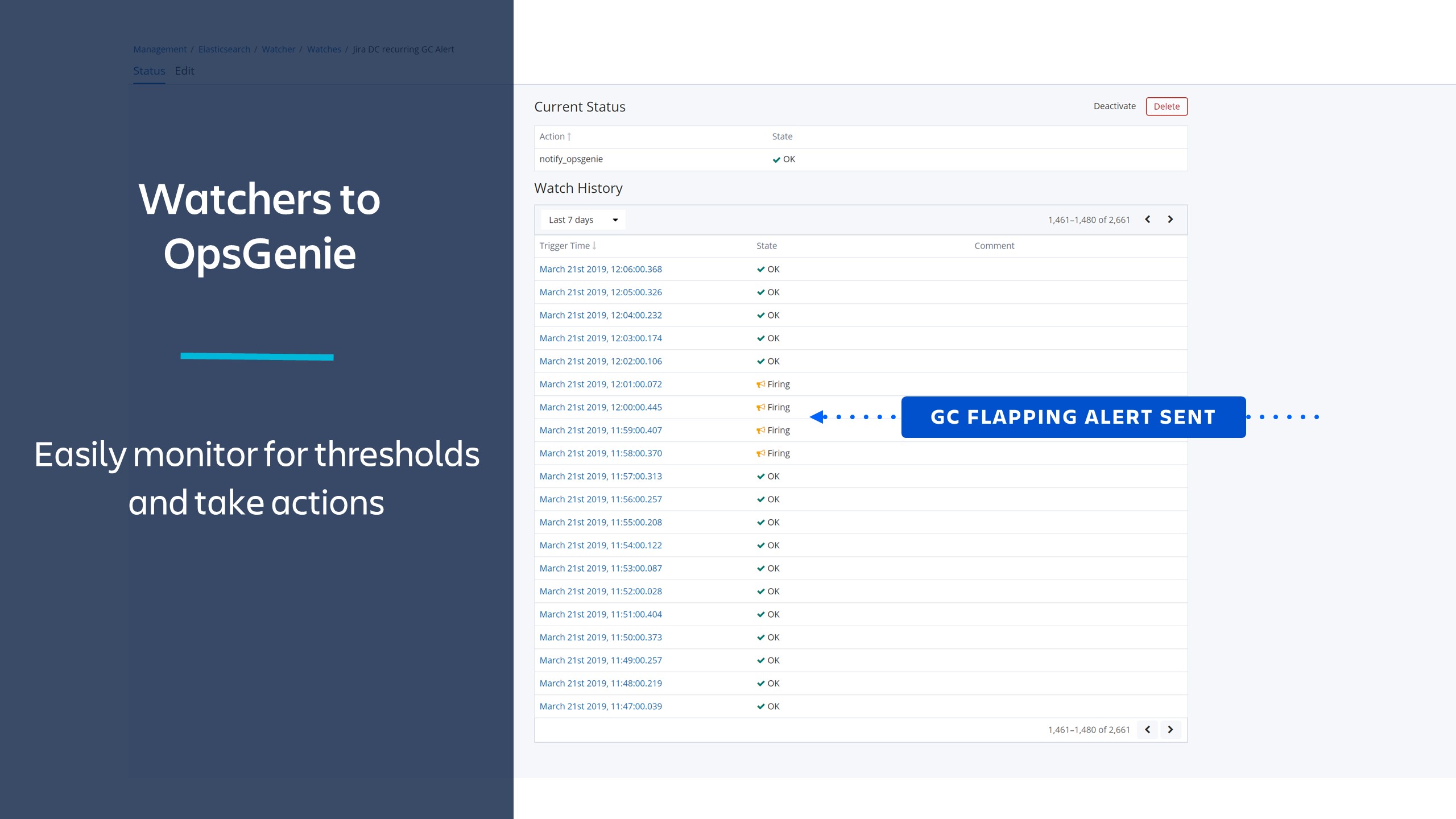Switch to the Edit tab
Viewport: 1456px width, 819px height.
click(x=184, y=71)
